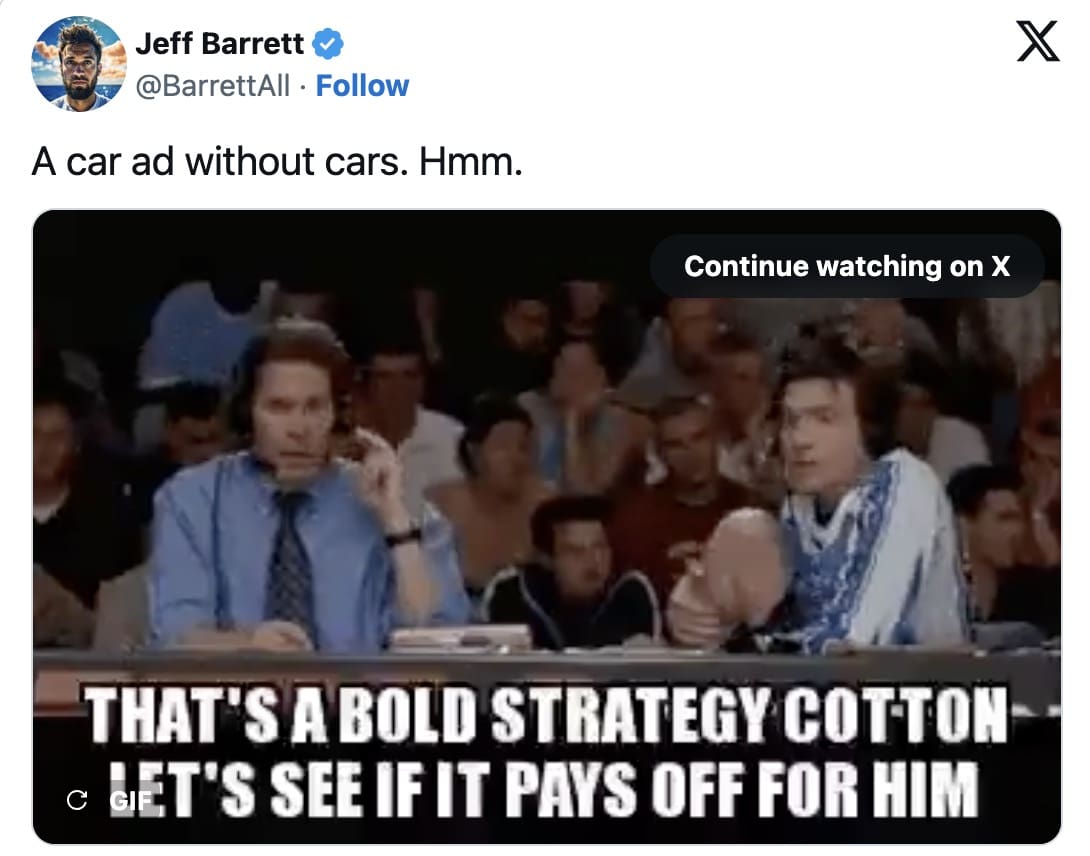
Task: Click the @BarrettAll handle
Action: coord(213,86)
